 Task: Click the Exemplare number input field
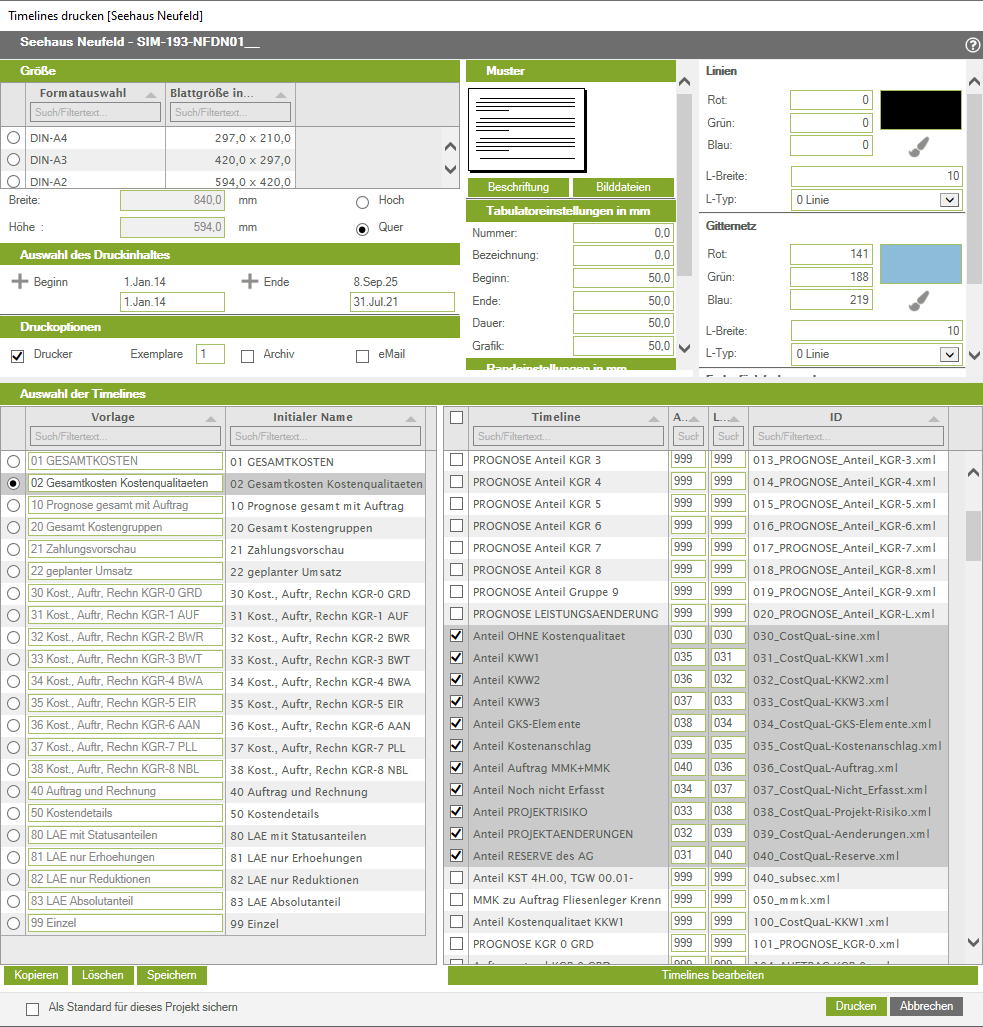click(210, 354)
